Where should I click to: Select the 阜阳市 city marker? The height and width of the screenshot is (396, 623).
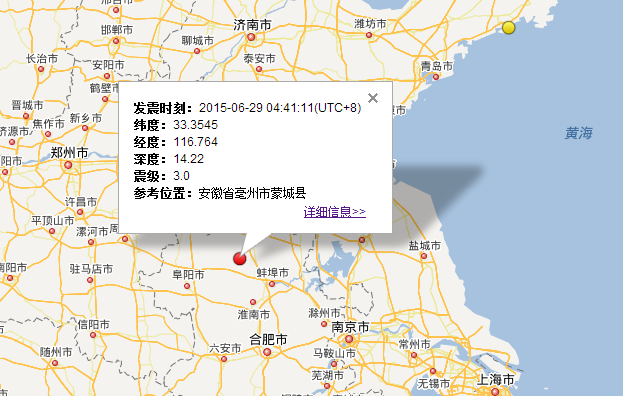pos(187,286)
